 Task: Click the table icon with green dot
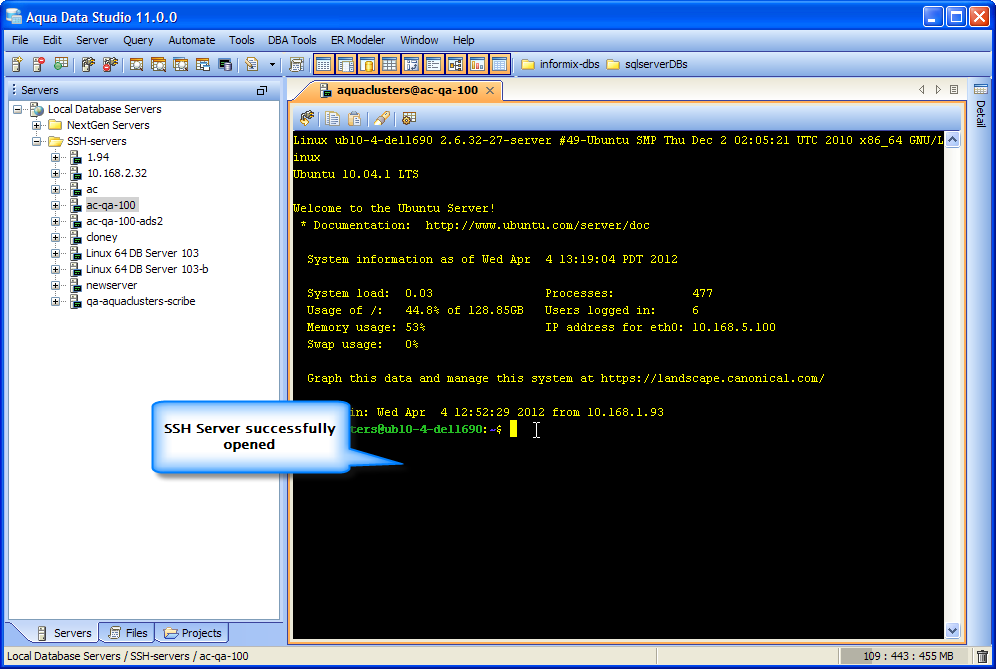click(60, 64)
